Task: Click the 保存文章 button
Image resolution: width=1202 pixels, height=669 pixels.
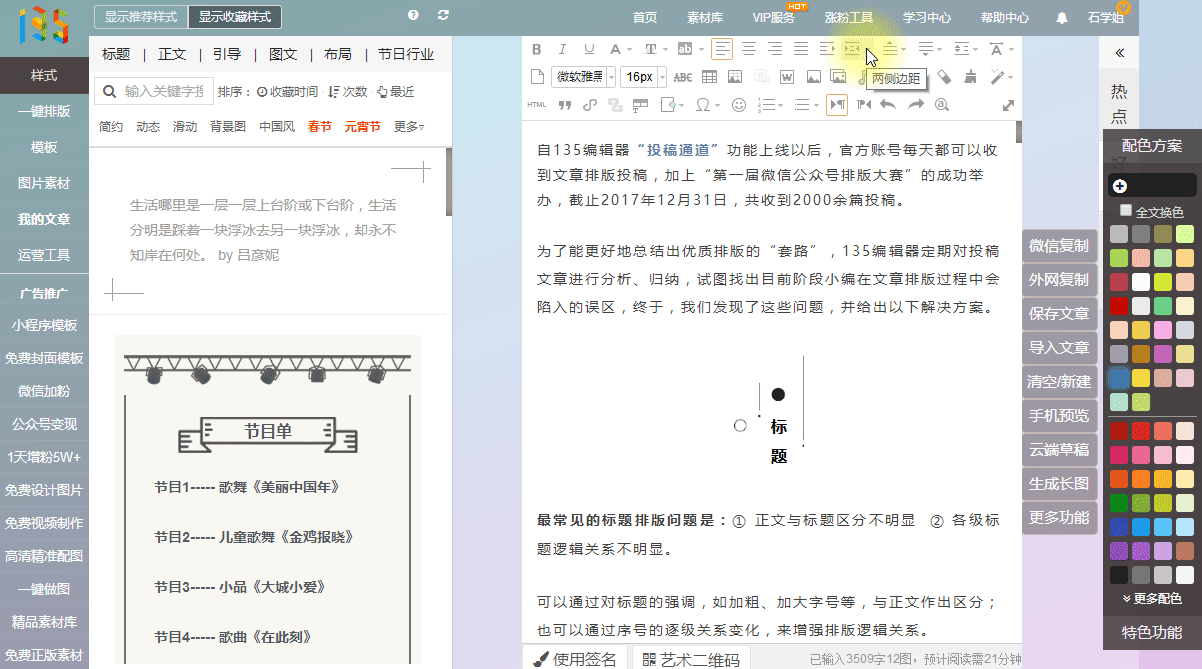Action: point(1059,313)
